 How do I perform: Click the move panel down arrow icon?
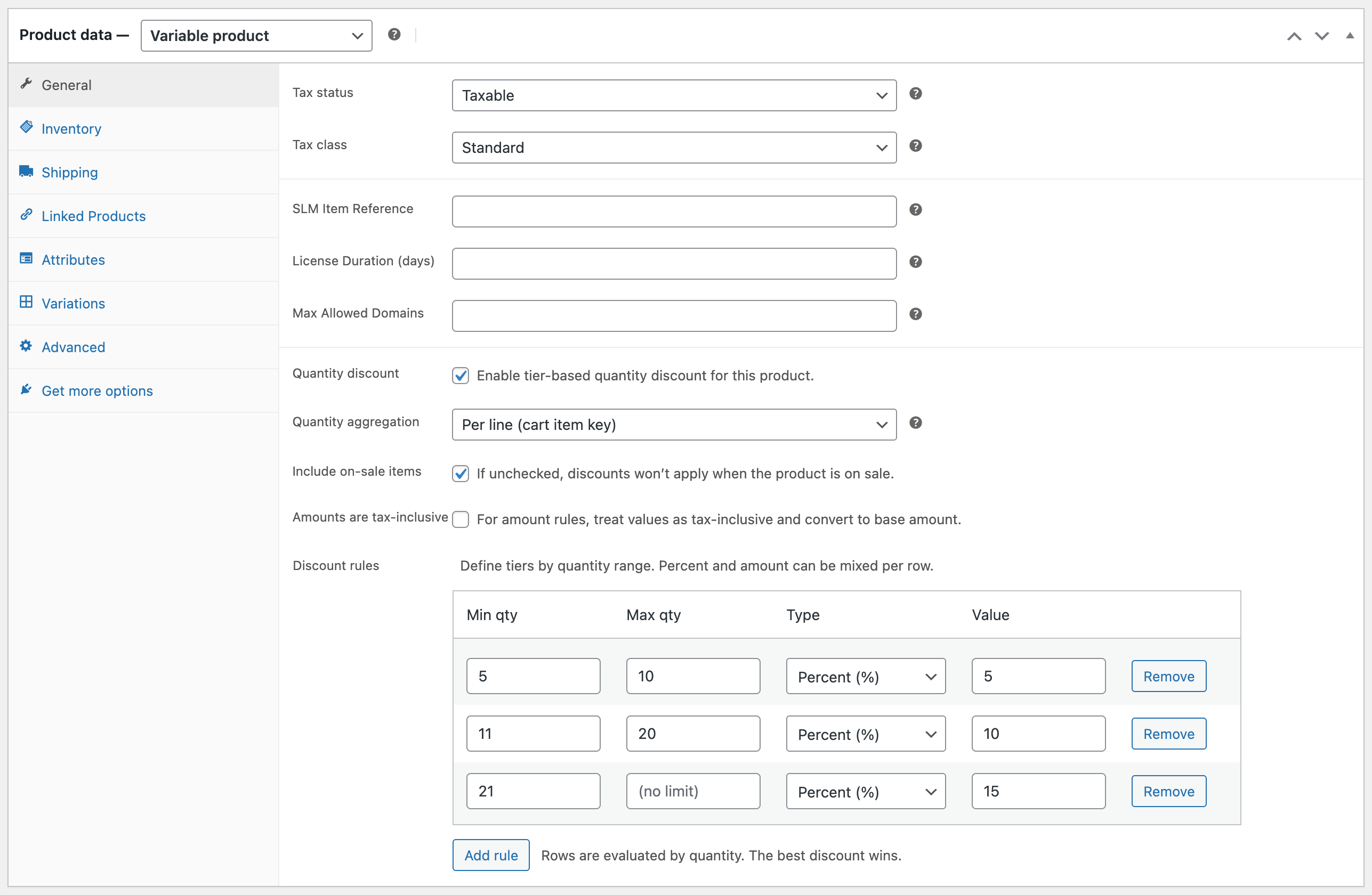(x=1321, y=36)
